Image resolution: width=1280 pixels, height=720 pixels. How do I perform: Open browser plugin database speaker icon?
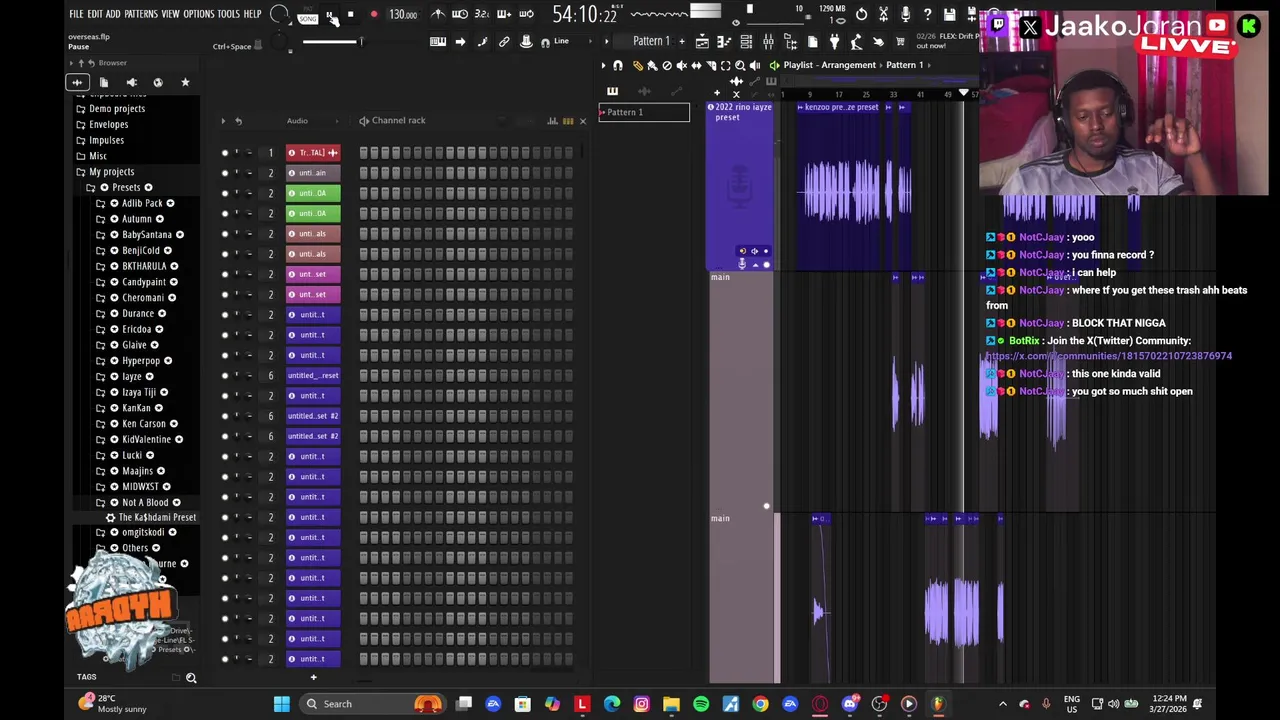[131, 82]
